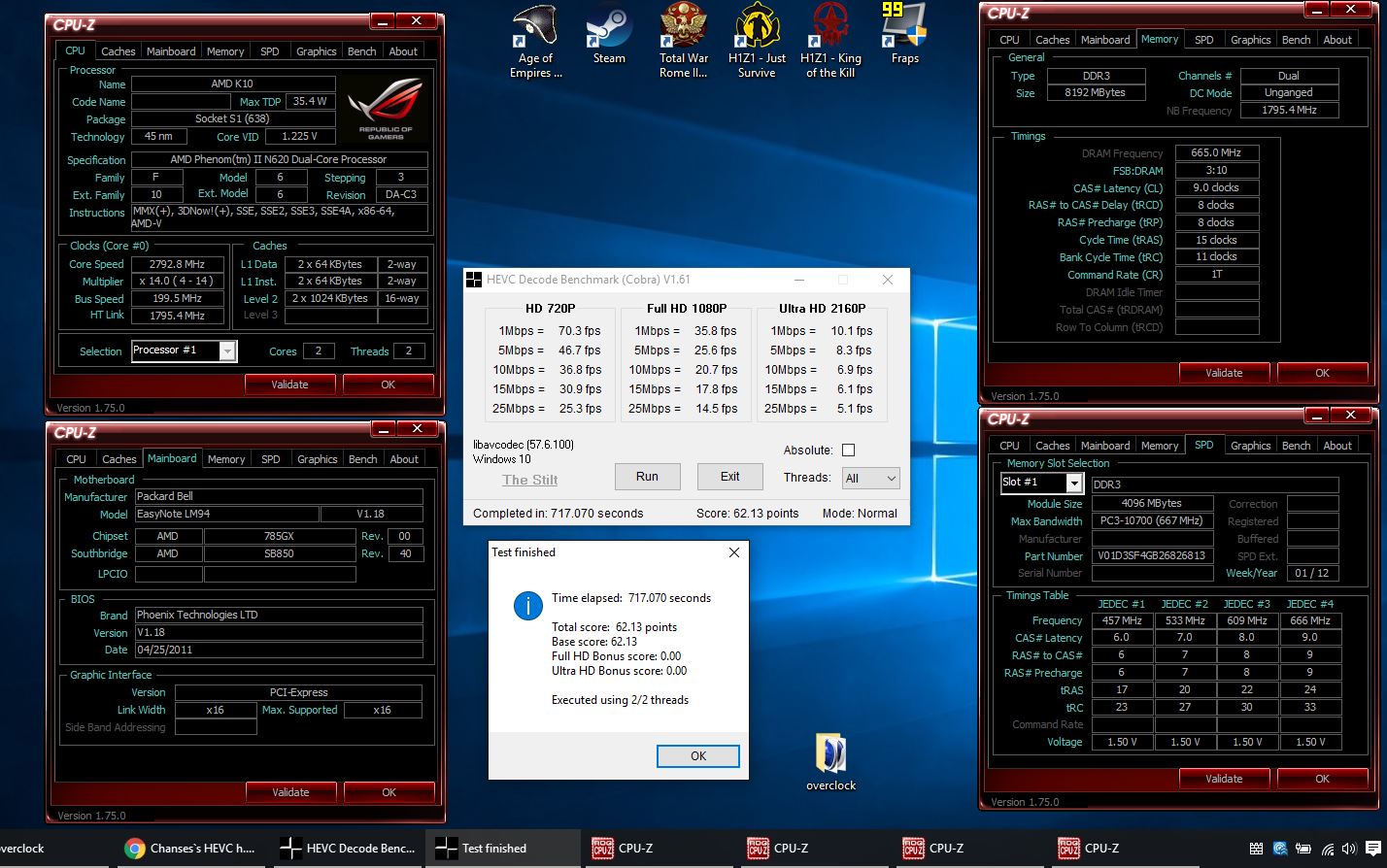Open the Processor #1 selection dropdown
The height and width of the screenshot is (868, 1387).
click(184, 351)
